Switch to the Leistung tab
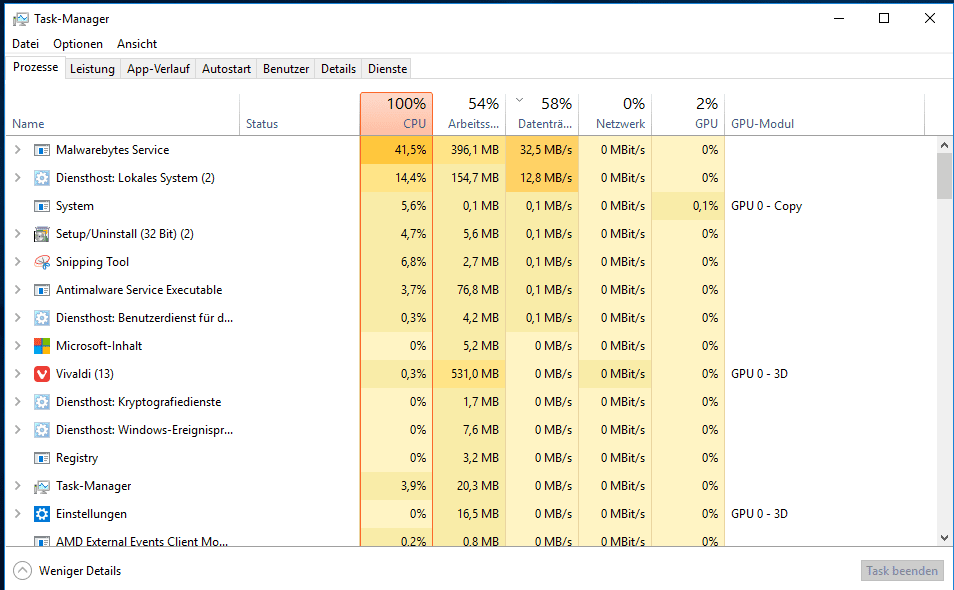Screen dimensions: 954x590 tap(92, 69)
